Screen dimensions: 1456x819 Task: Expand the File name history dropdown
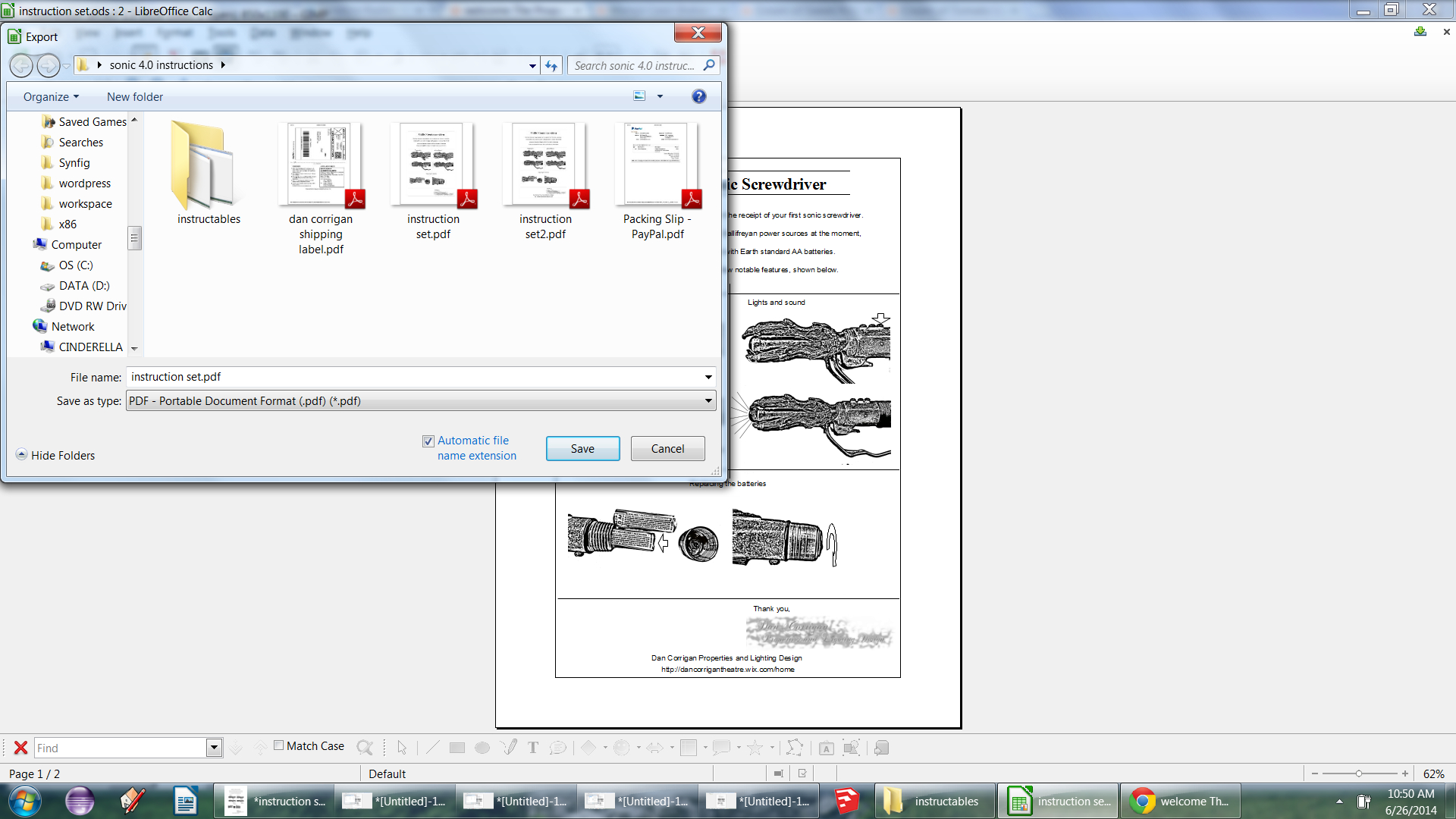point(708,377)
